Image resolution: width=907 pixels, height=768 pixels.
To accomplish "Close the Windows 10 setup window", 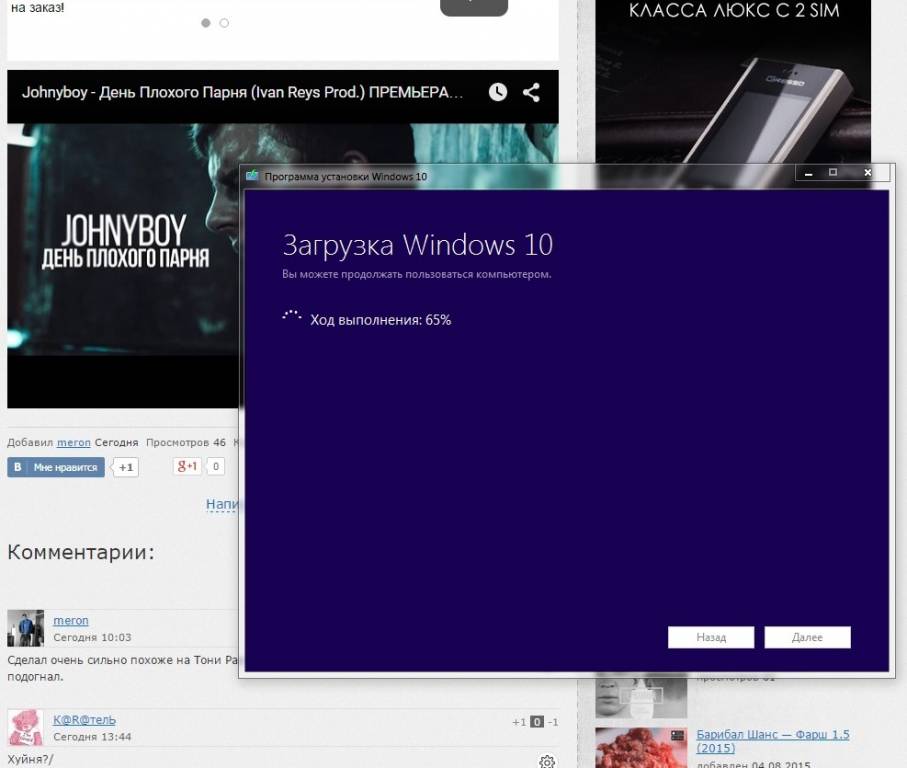I will [868, 172].
